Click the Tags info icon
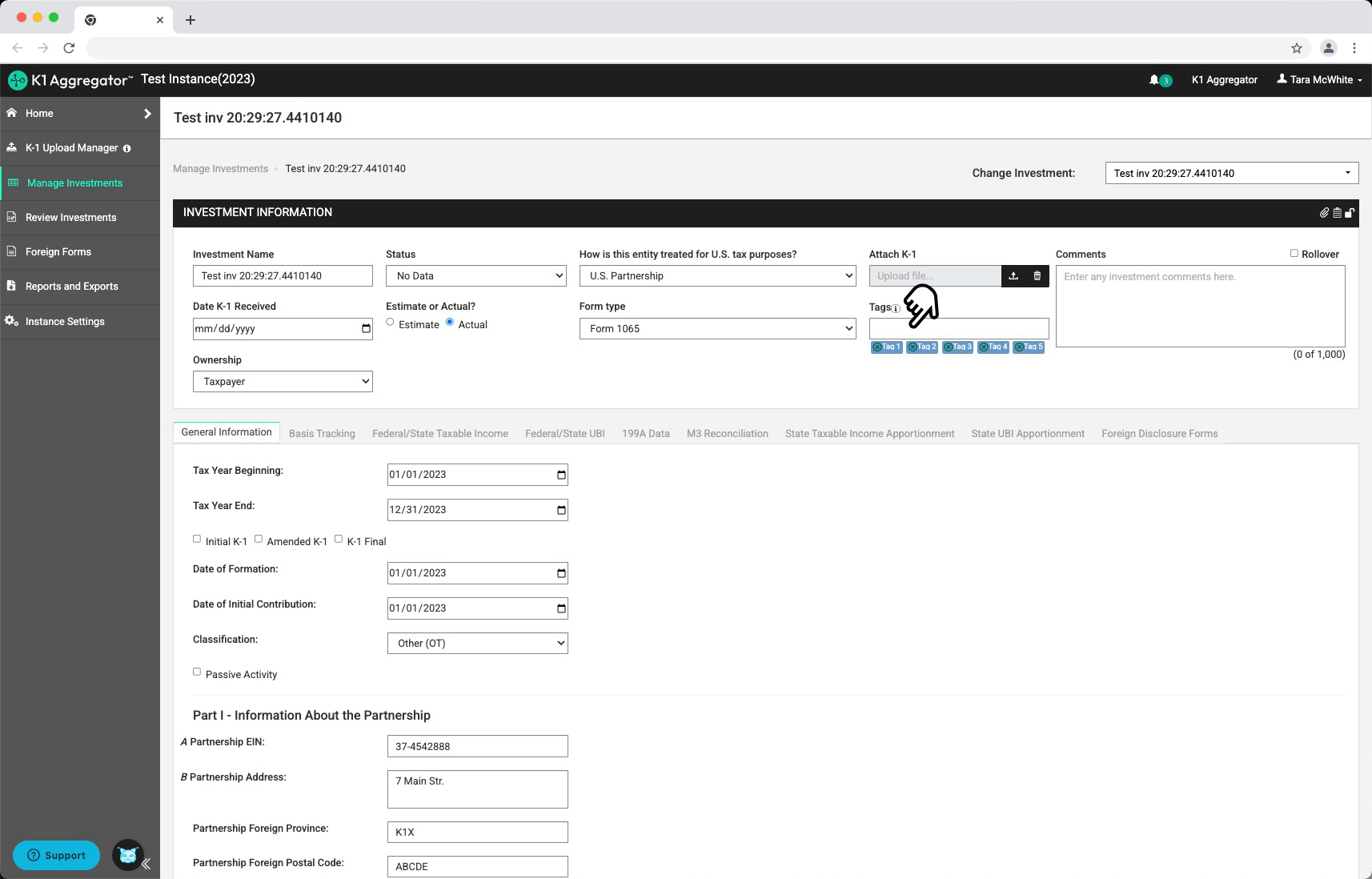 click(x=896, y=308)
